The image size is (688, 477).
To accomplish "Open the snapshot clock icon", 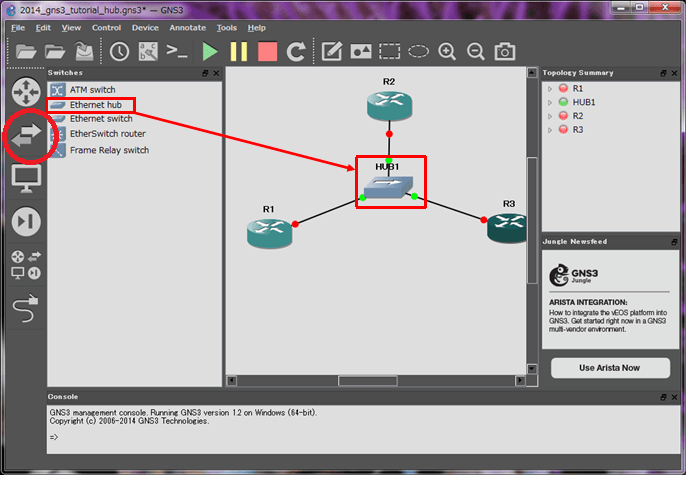I will 119,52.
